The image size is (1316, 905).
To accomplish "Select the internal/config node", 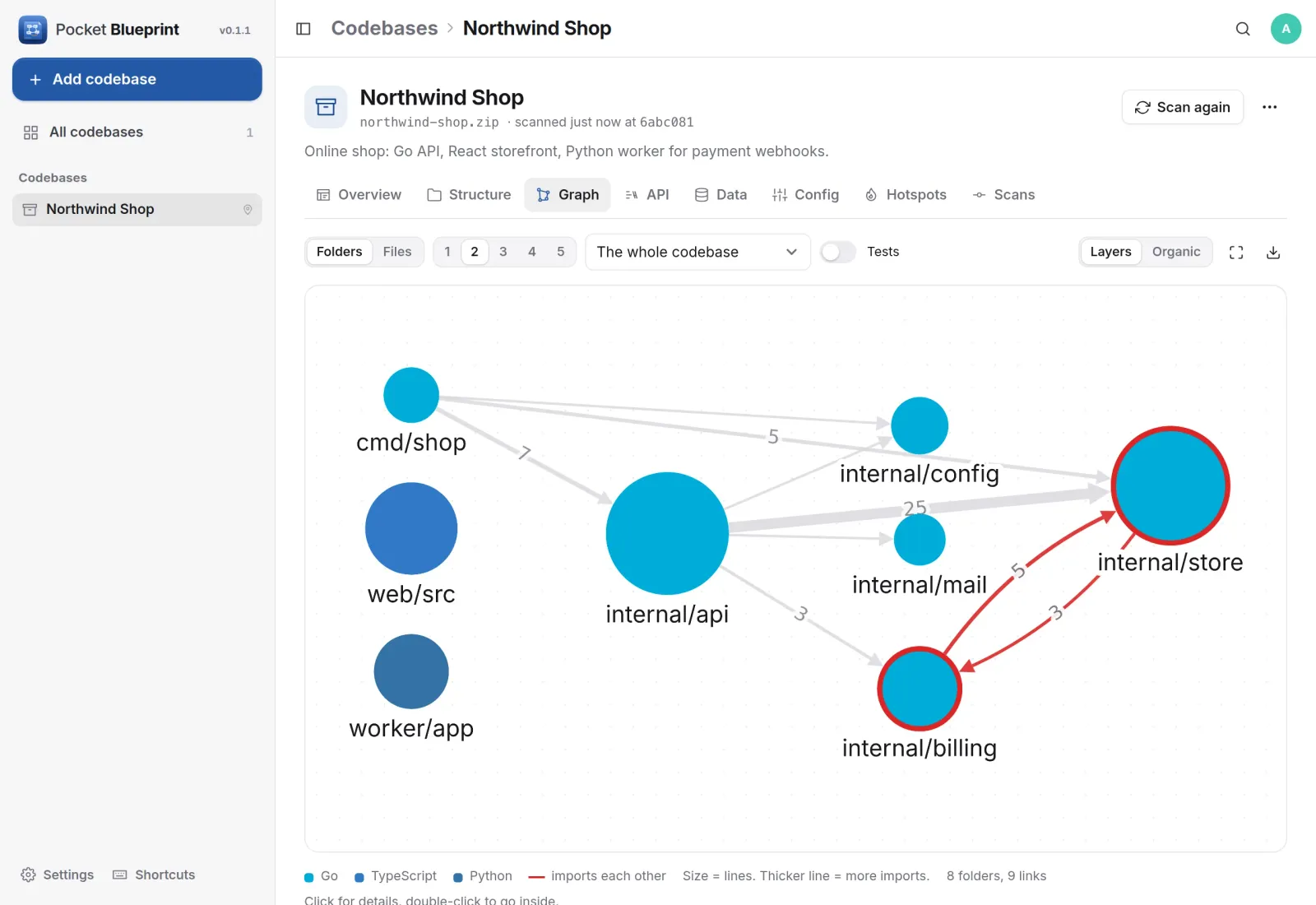I will coord(920,425).
